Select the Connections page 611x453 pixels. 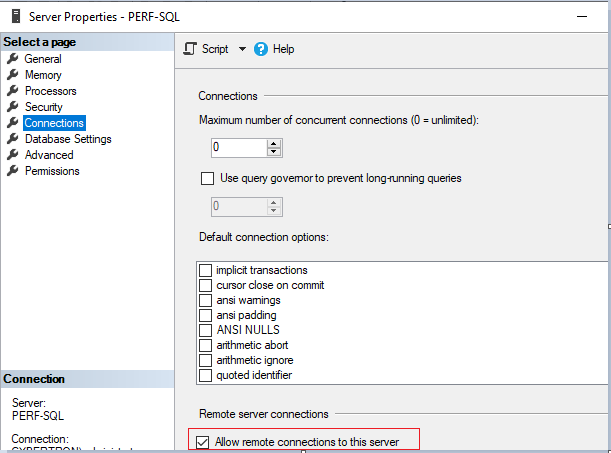54,123
